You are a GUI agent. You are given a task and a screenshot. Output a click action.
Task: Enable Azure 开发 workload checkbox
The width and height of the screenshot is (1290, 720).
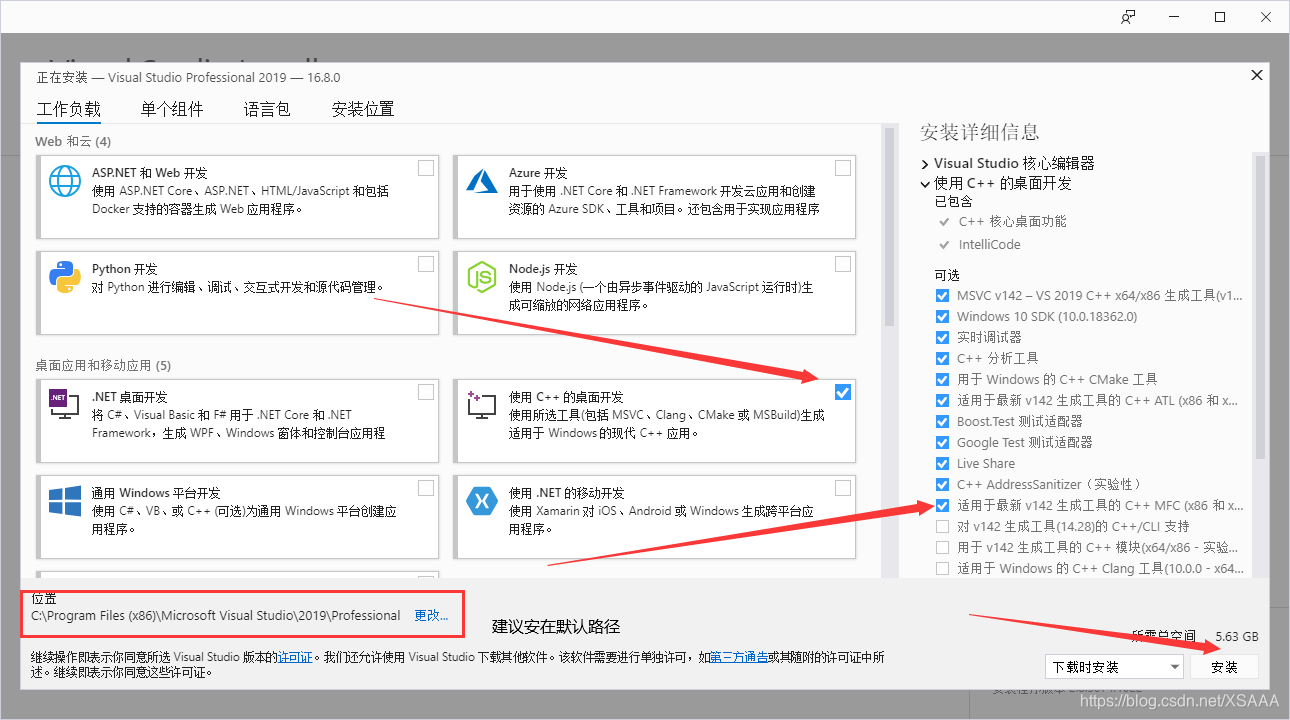[x=843, y=168]
